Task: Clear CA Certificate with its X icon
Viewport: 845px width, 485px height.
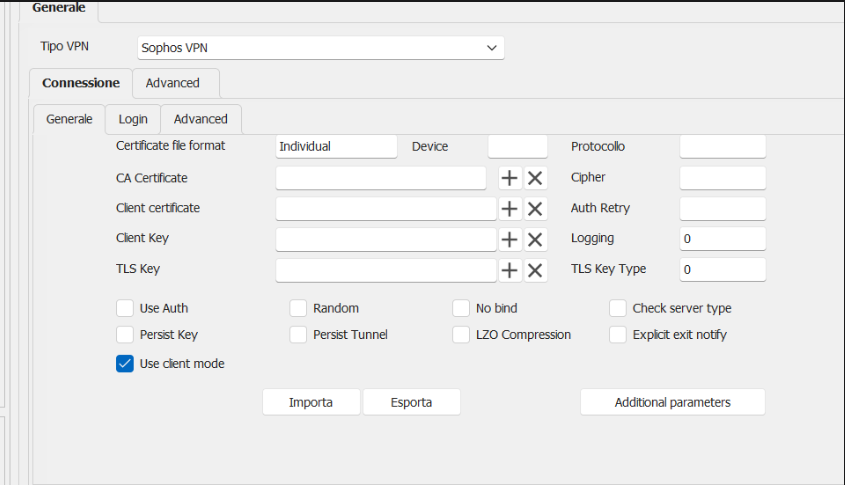Action: click(535, 178)
